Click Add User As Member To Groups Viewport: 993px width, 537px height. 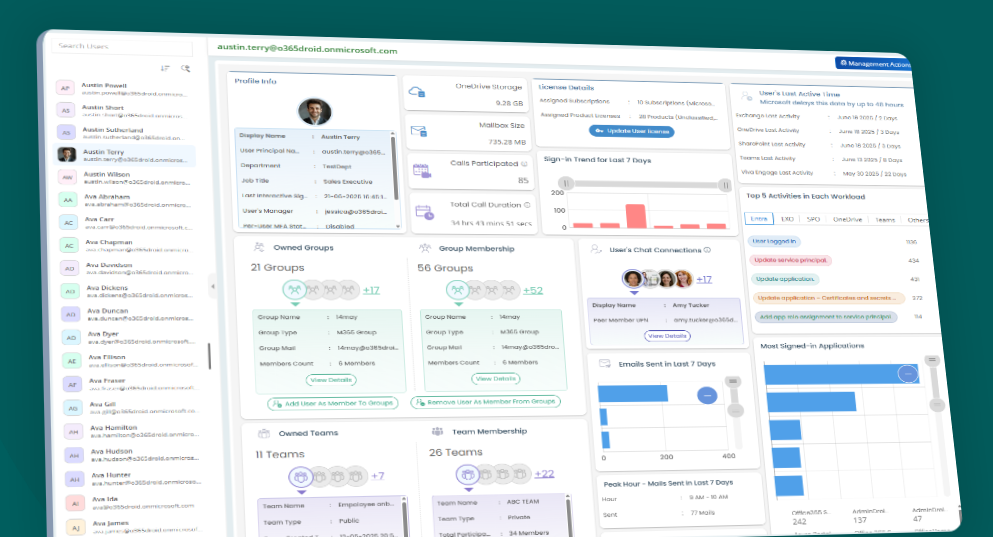pos(333,402)
